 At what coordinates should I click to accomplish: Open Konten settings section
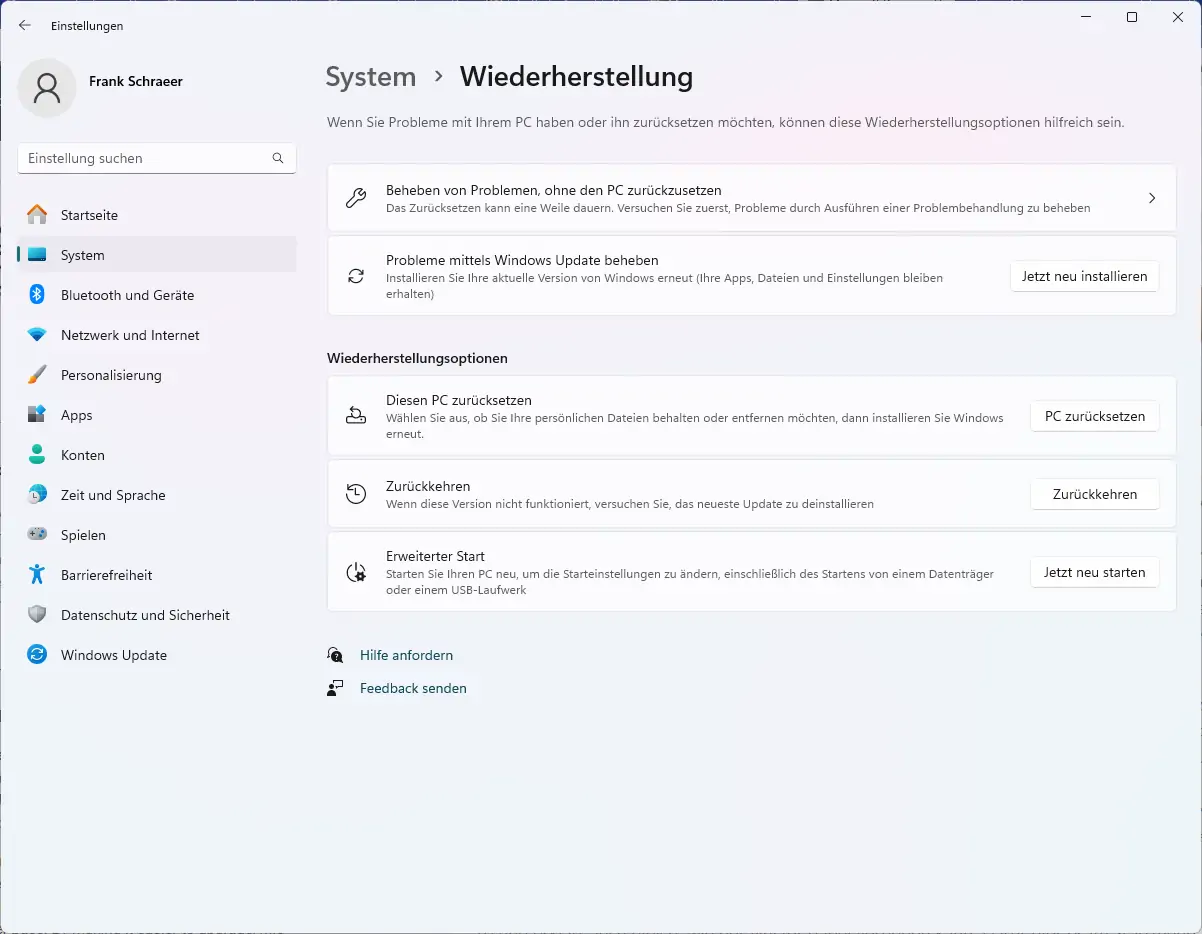tap(157, 455)
